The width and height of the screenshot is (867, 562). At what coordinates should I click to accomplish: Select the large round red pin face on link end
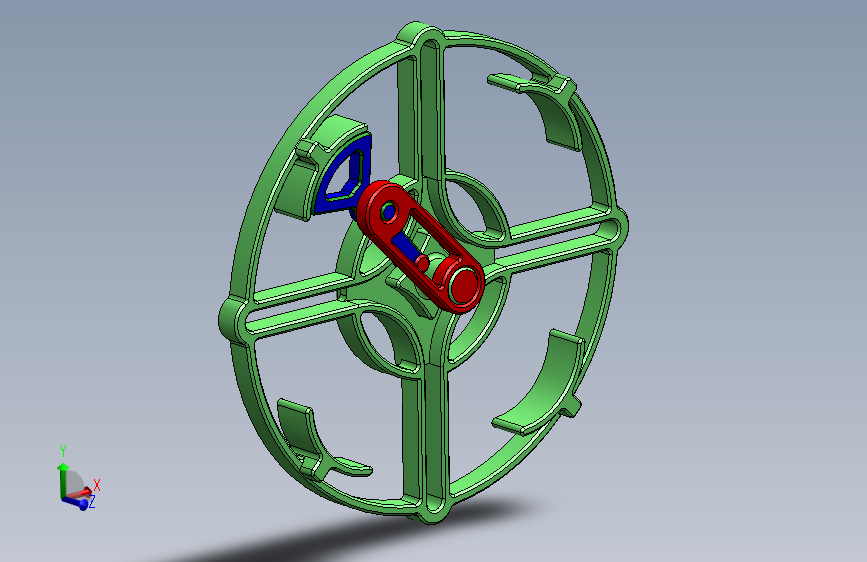tap(465, 285)
